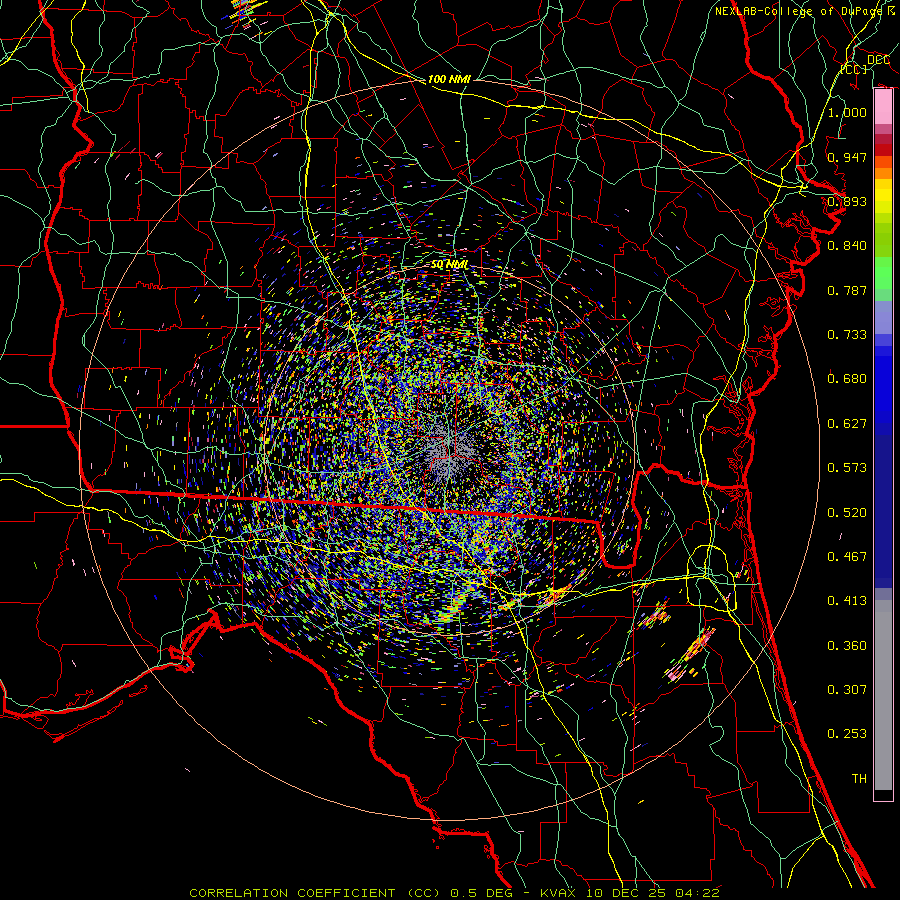Select the 0.360 legend value
900x900 pixels.
847,646
